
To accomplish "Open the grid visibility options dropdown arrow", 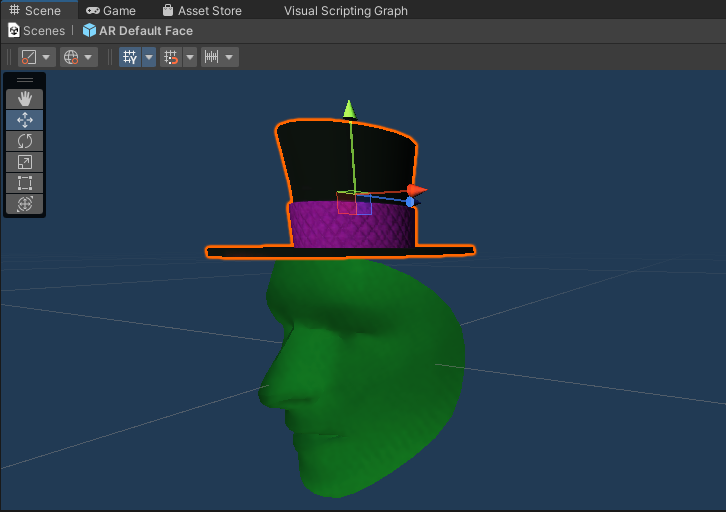I will pos(149,57).
